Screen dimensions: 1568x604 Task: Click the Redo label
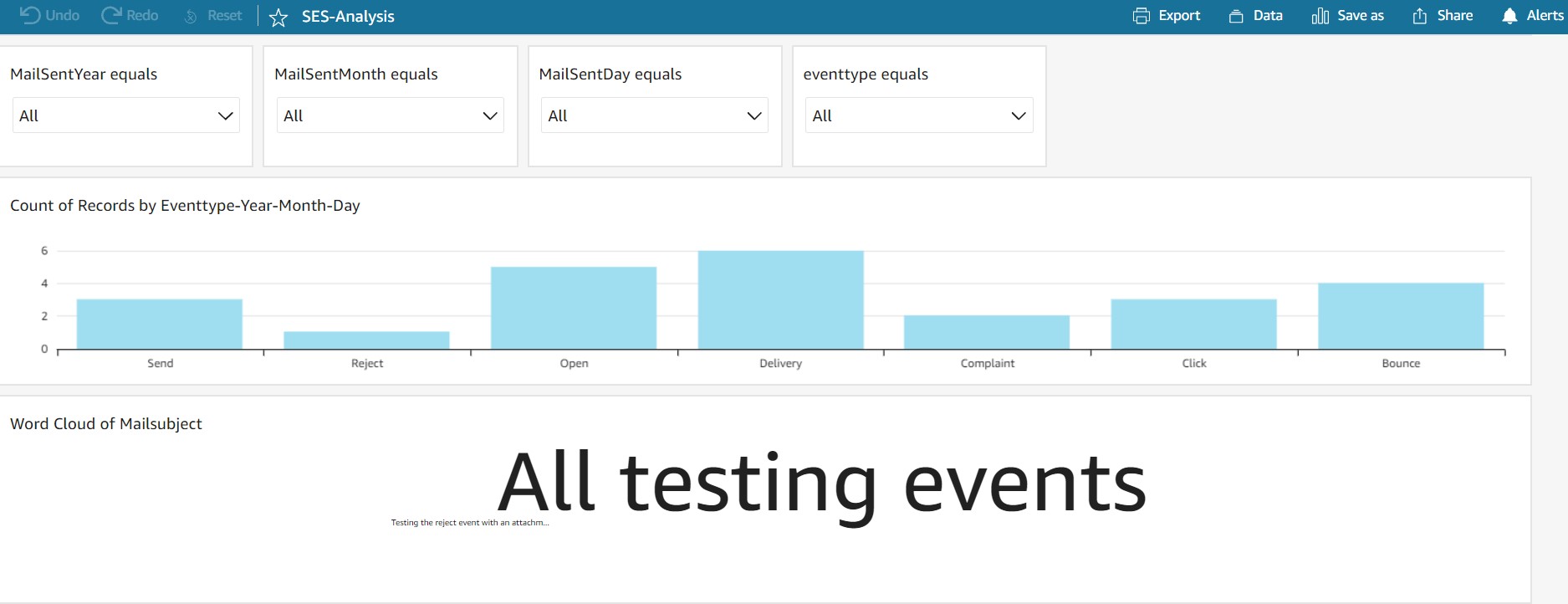pyautogui.click(x=142, y=15)
